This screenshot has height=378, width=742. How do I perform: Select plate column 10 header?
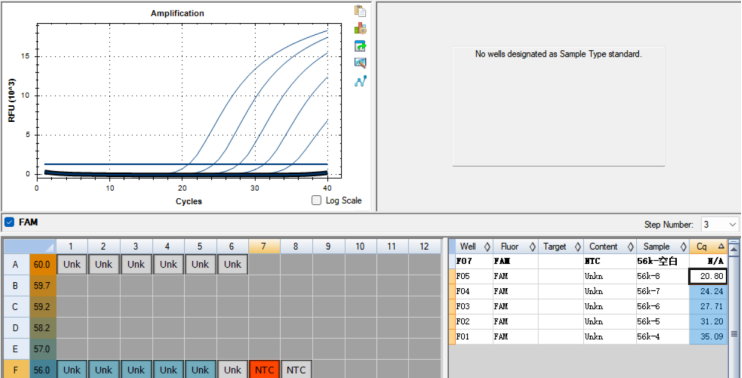tap(361, 246)
